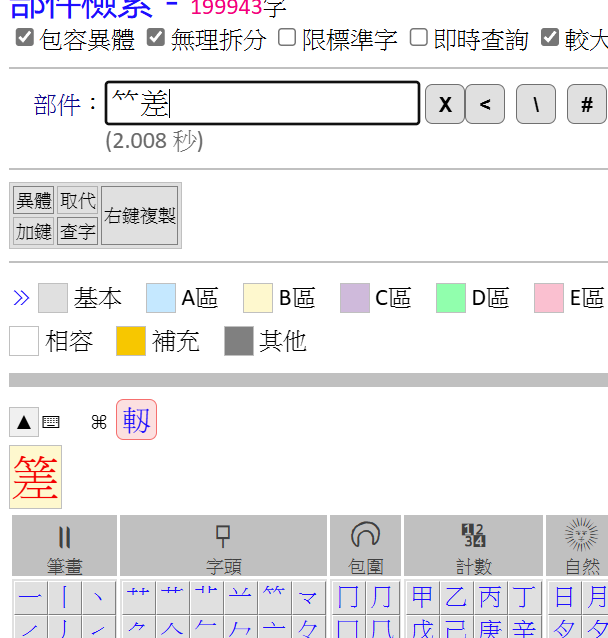Select the 查字 lookup mode button

pyautogui.click(x=78, y=231)
